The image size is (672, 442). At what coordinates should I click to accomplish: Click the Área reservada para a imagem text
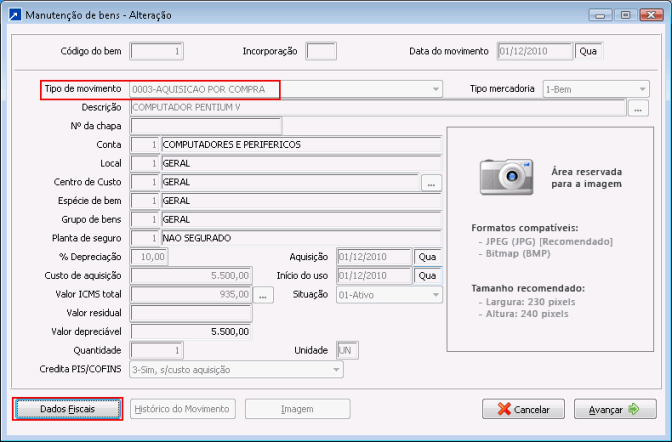point(587,178)
